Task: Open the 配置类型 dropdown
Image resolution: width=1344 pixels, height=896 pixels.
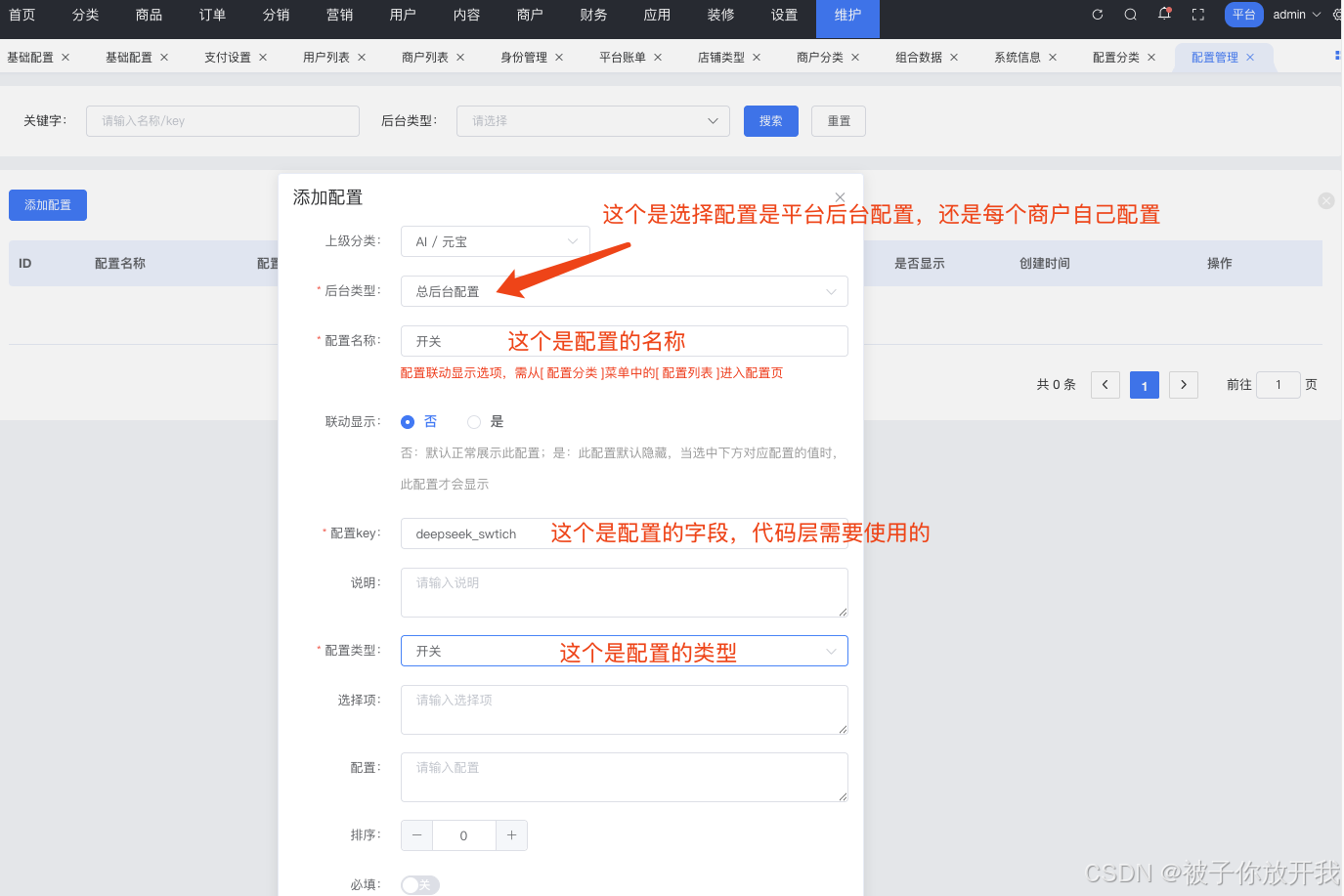Action: [625, 651]
